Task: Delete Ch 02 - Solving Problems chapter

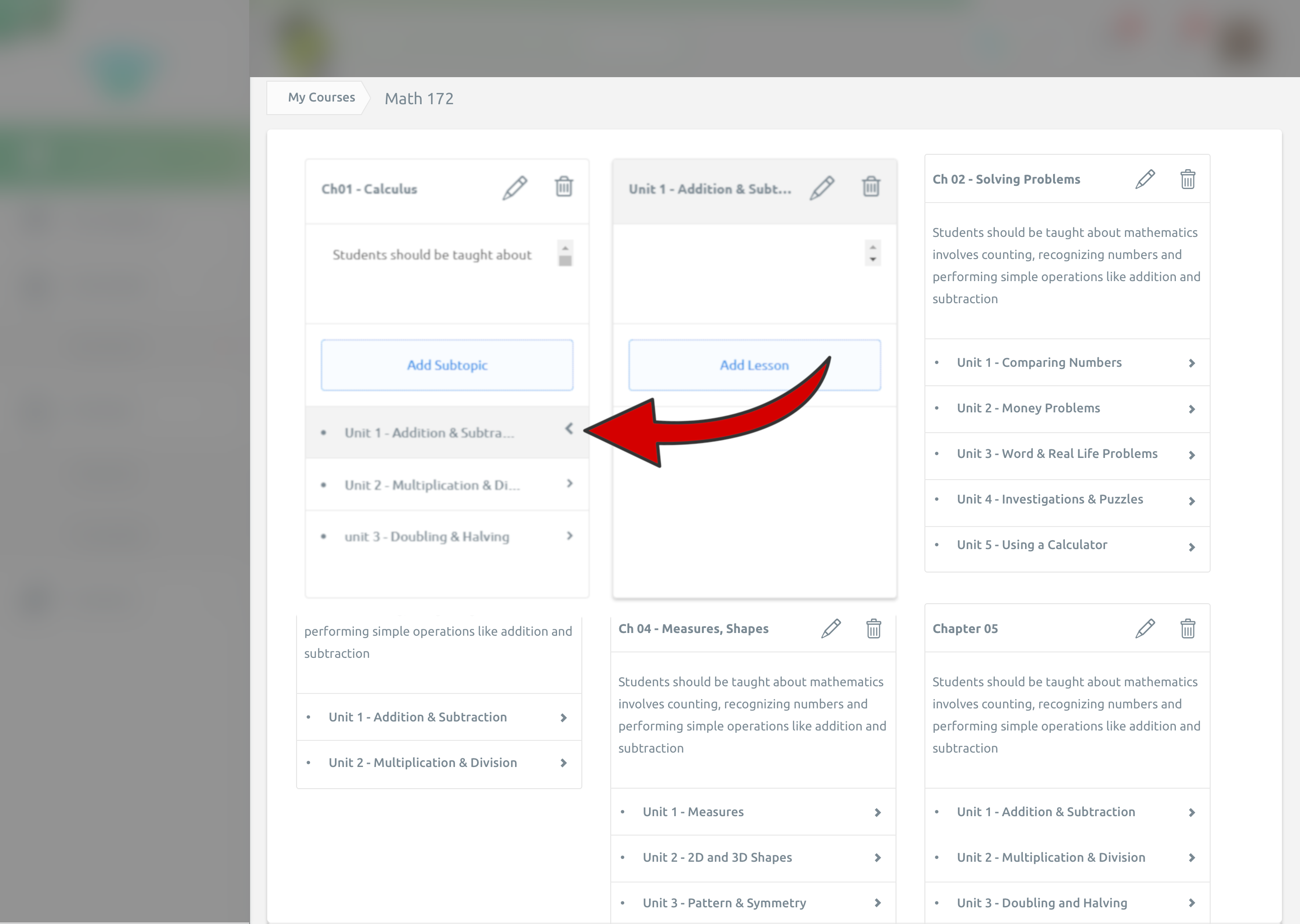Action: click(x=1187, y=179)
